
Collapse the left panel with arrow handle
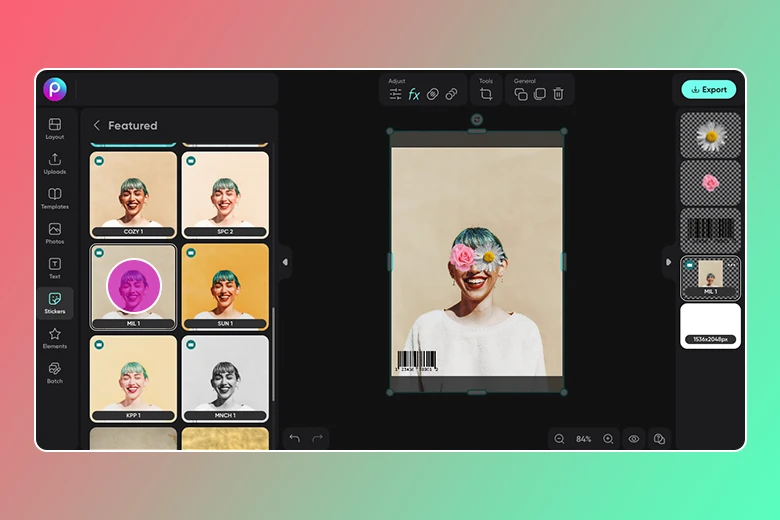[x=285, y=262]
